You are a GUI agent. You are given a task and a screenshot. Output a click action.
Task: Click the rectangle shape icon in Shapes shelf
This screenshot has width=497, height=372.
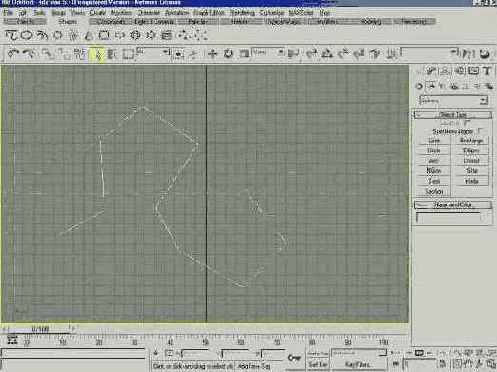104,35
